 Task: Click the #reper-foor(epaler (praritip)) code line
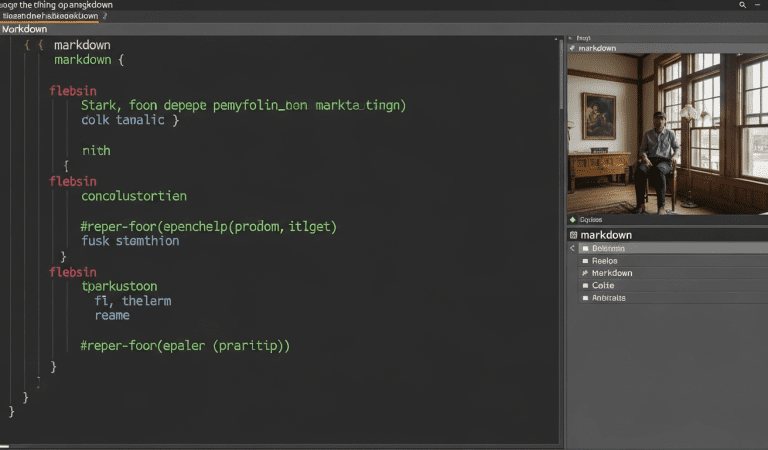185,346
